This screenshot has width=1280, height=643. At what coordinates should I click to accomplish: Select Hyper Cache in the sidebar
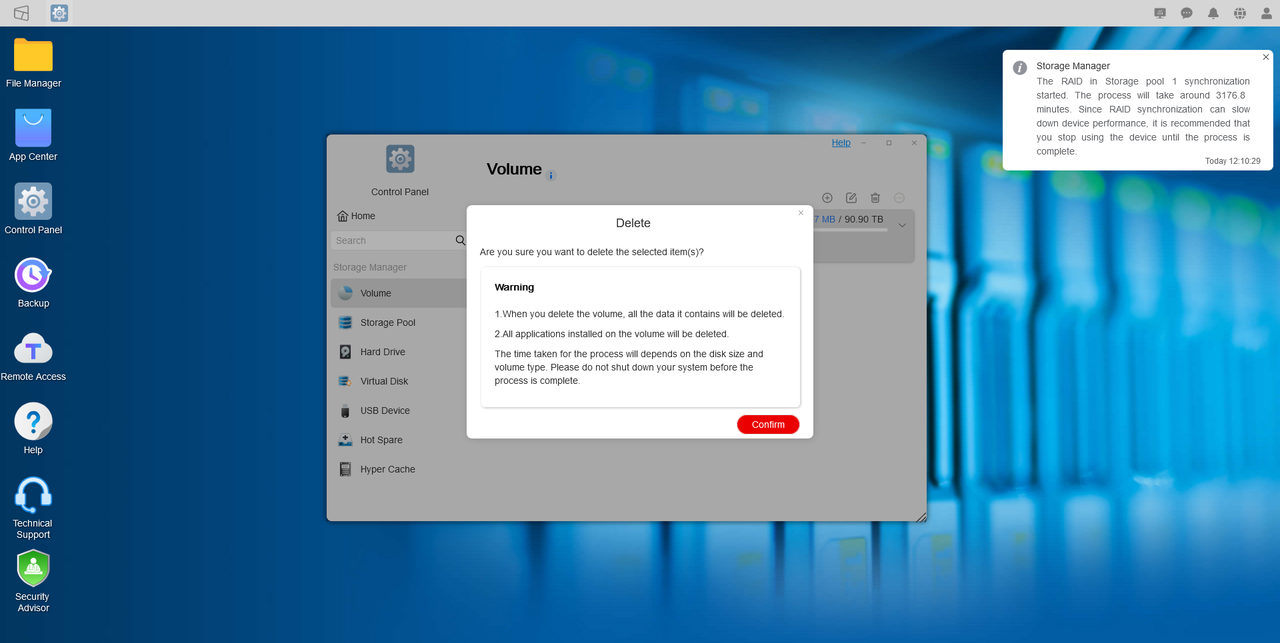pos(399,469)
